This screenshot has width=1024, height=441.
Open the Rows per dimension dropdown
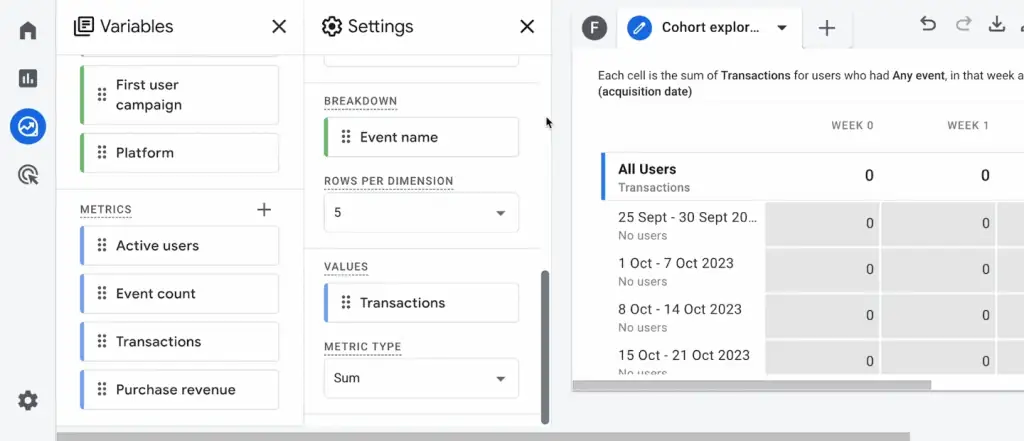421,213
